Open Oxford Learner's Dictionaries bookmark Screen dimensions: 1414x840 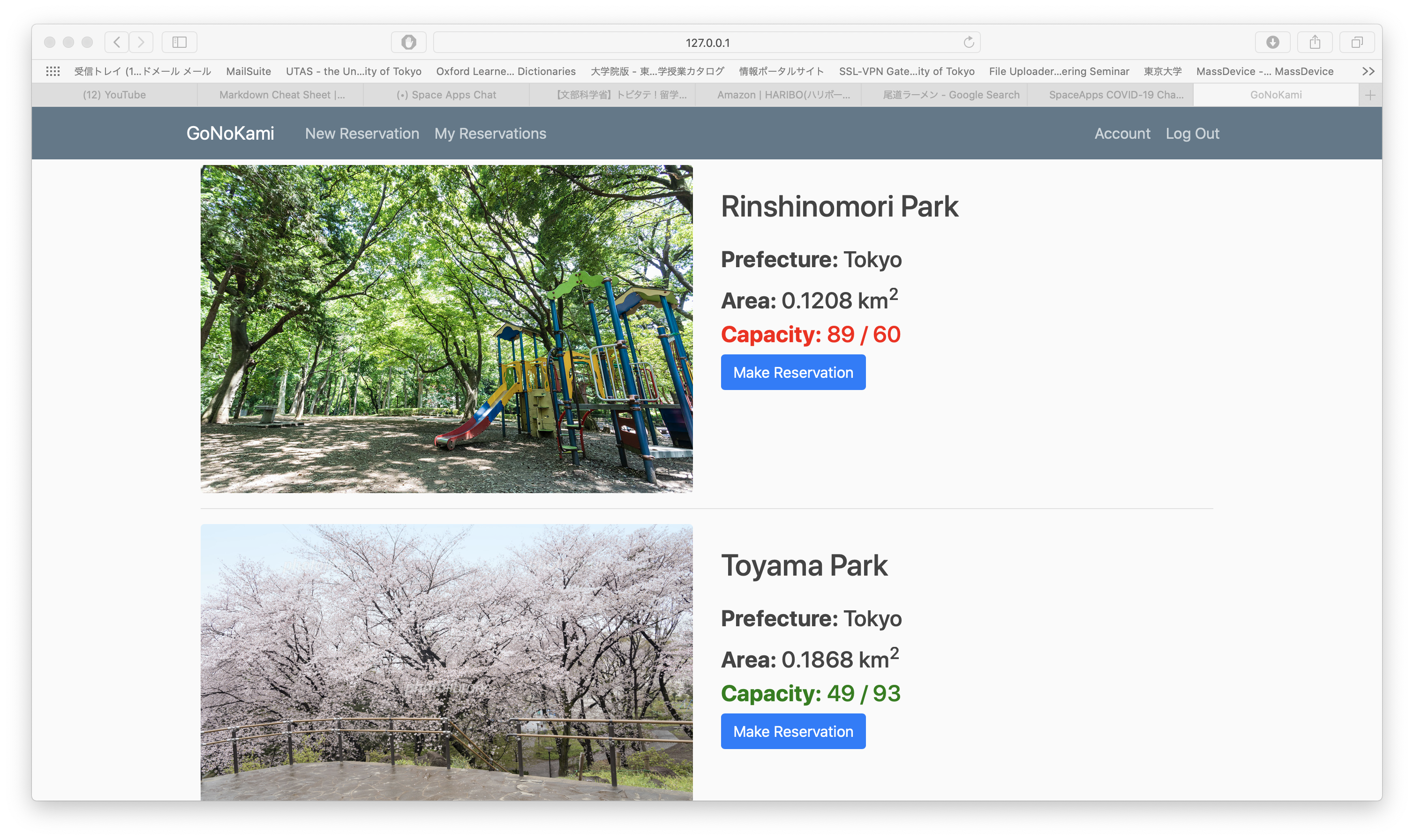[x=505, y=71]
